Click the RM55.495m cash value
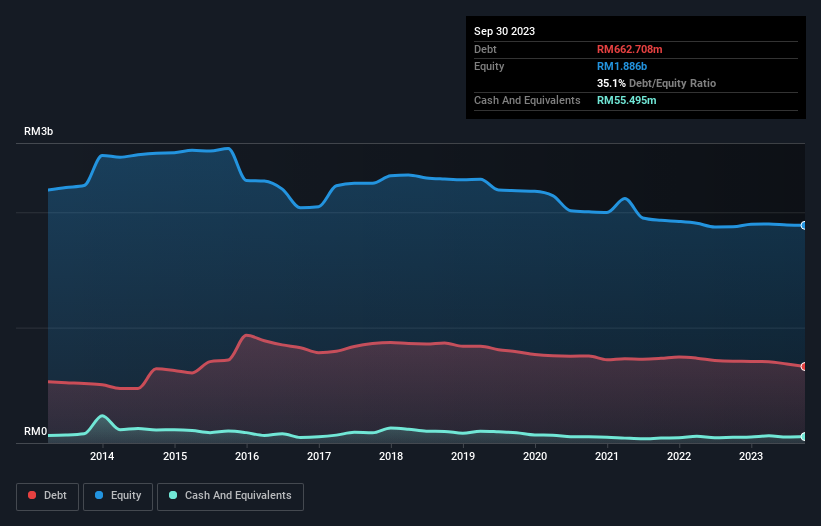Viewport: 821px width, 526px height. click(626, 100)
